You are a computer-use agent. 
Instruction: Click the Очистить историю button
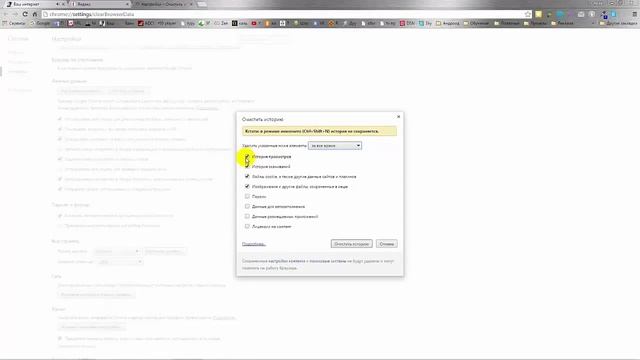[351, 244]
